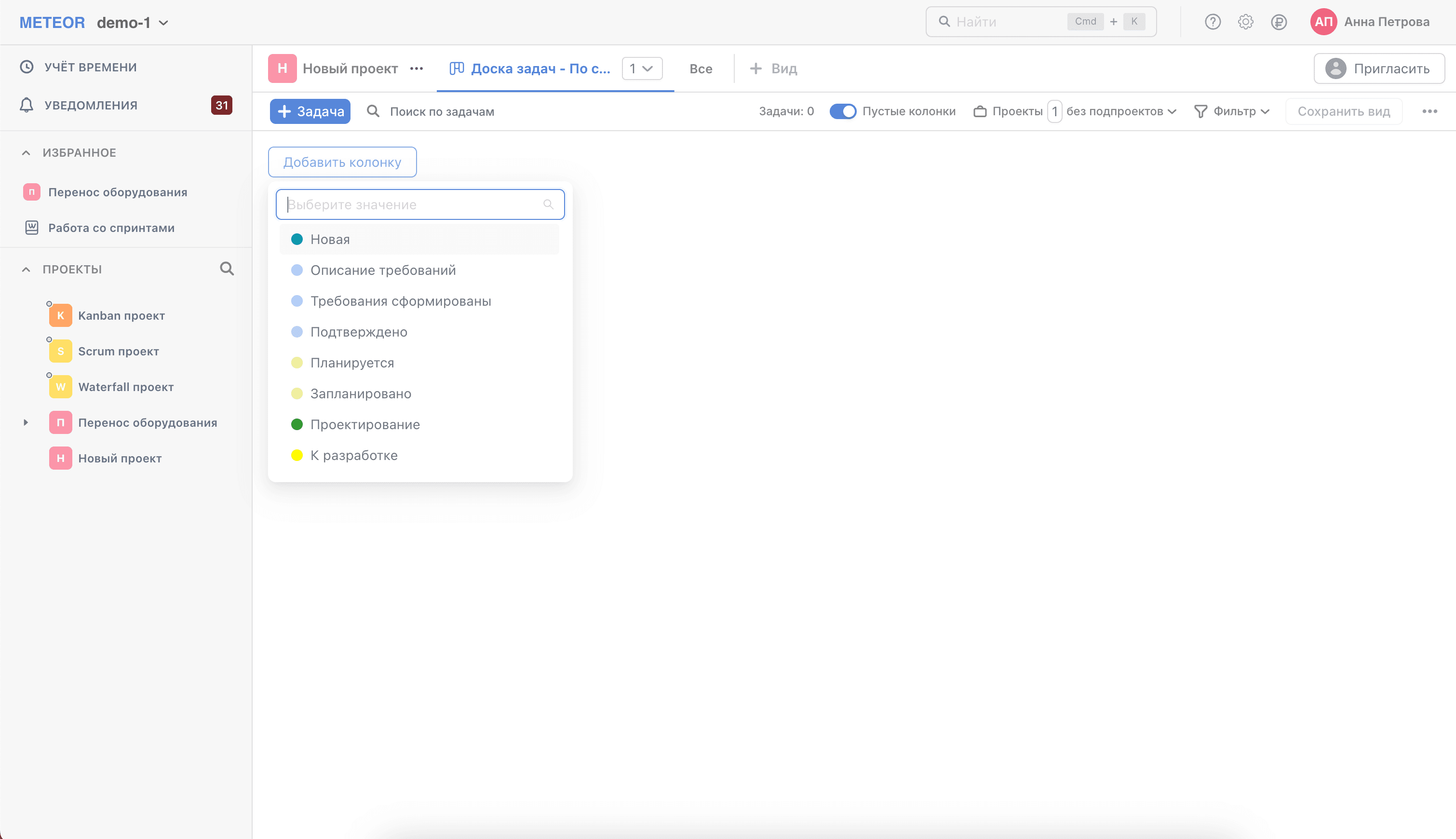Screen dimensions: 1456x839
Task: Click the ruble billing icon
Action: [x=1279, y=22]
